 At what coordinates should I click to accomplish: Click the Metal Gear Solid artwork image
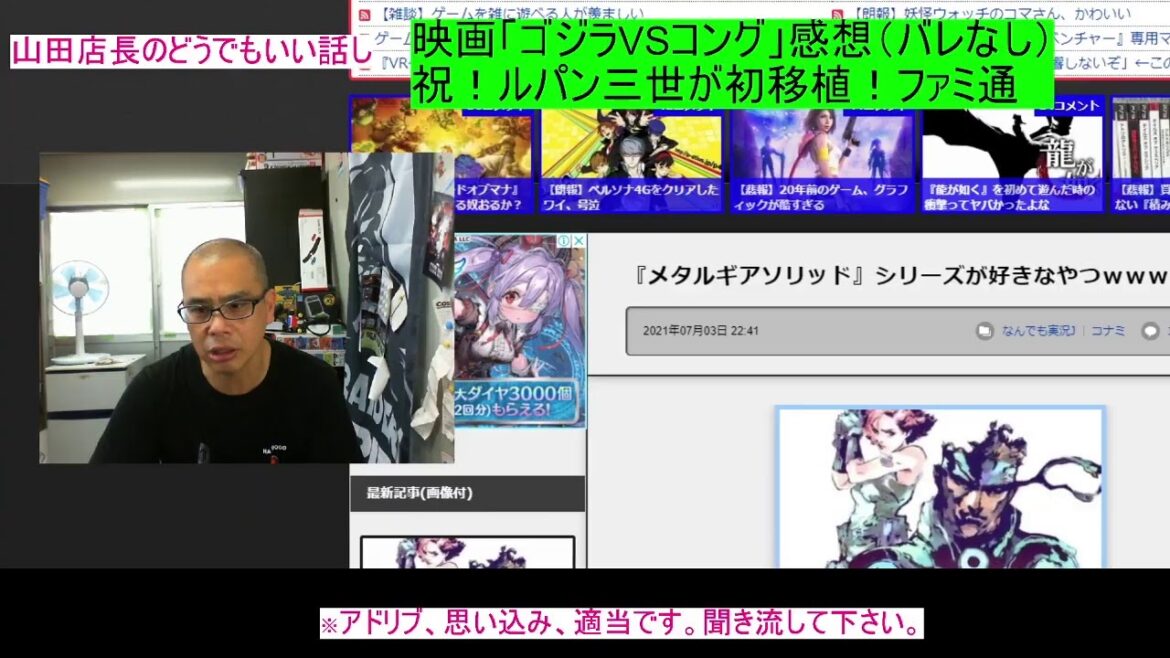pos(940,488)
